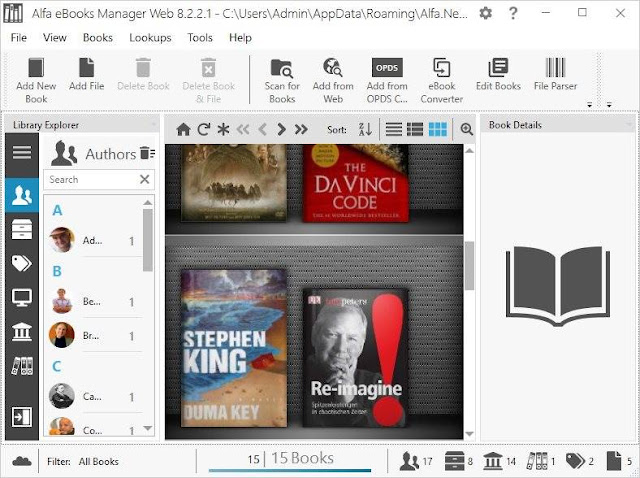
Task: Open the Library Explorer panel dropdown
Action: (154, 125)
